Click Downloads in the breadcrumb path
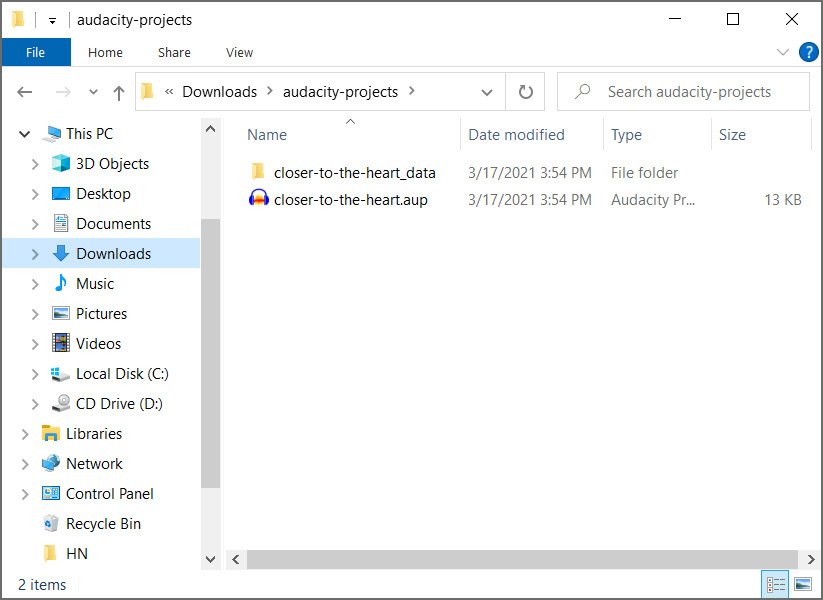Image resolution: width=823 pixels, height=600 pixels. pos(219,91)
